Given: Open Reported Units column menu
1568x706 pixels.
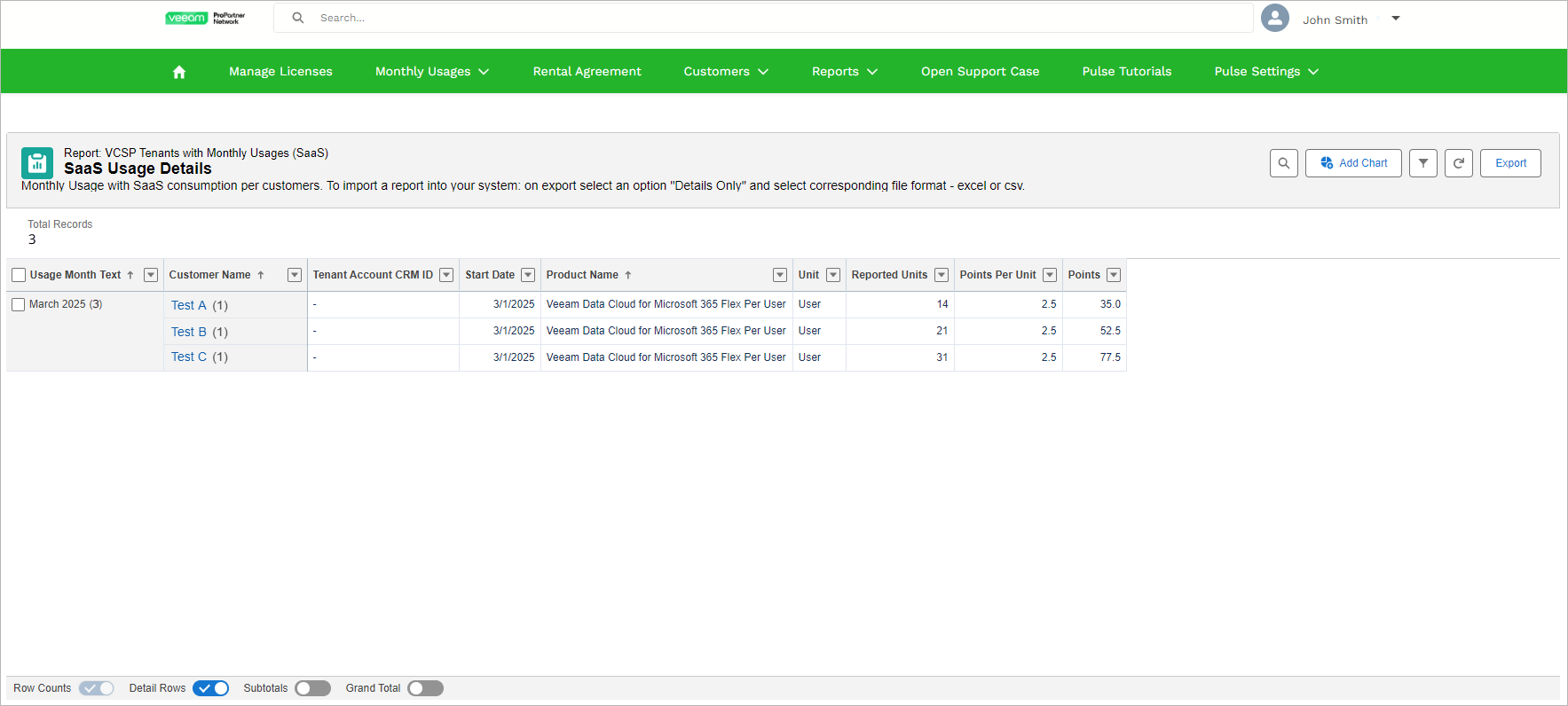Looking at the screenshot, I should click(942, 275).
